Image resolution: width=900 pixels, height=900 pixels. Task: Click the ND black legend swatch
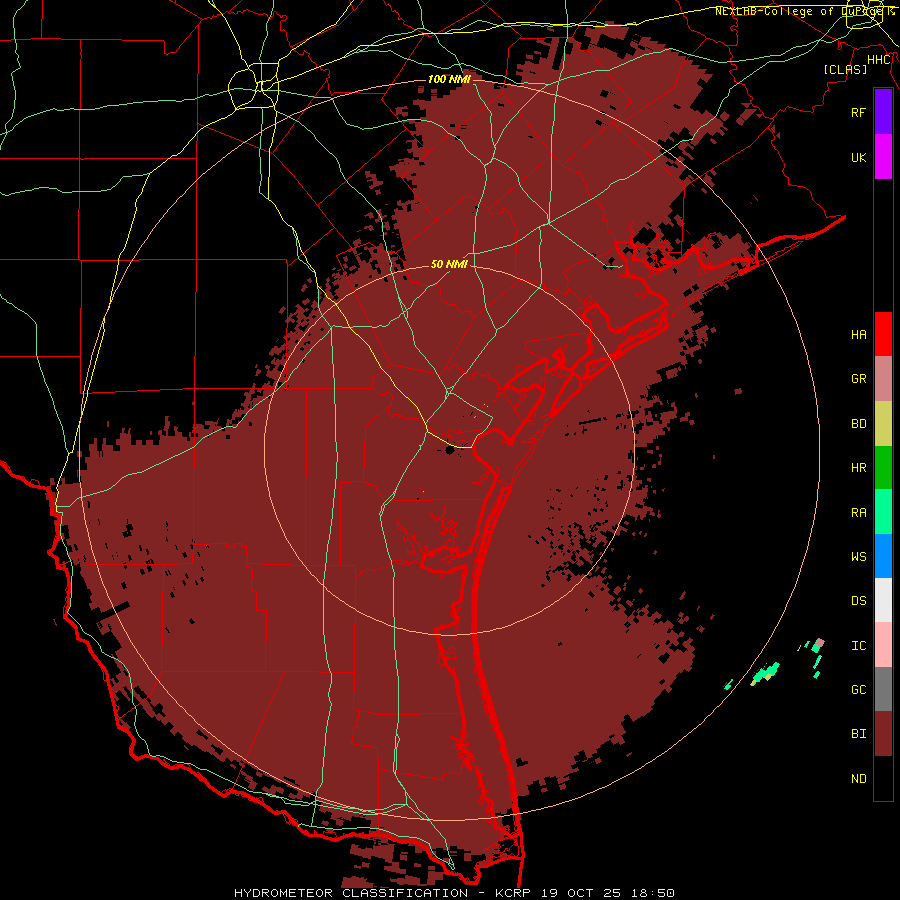[x=883, y=778]
